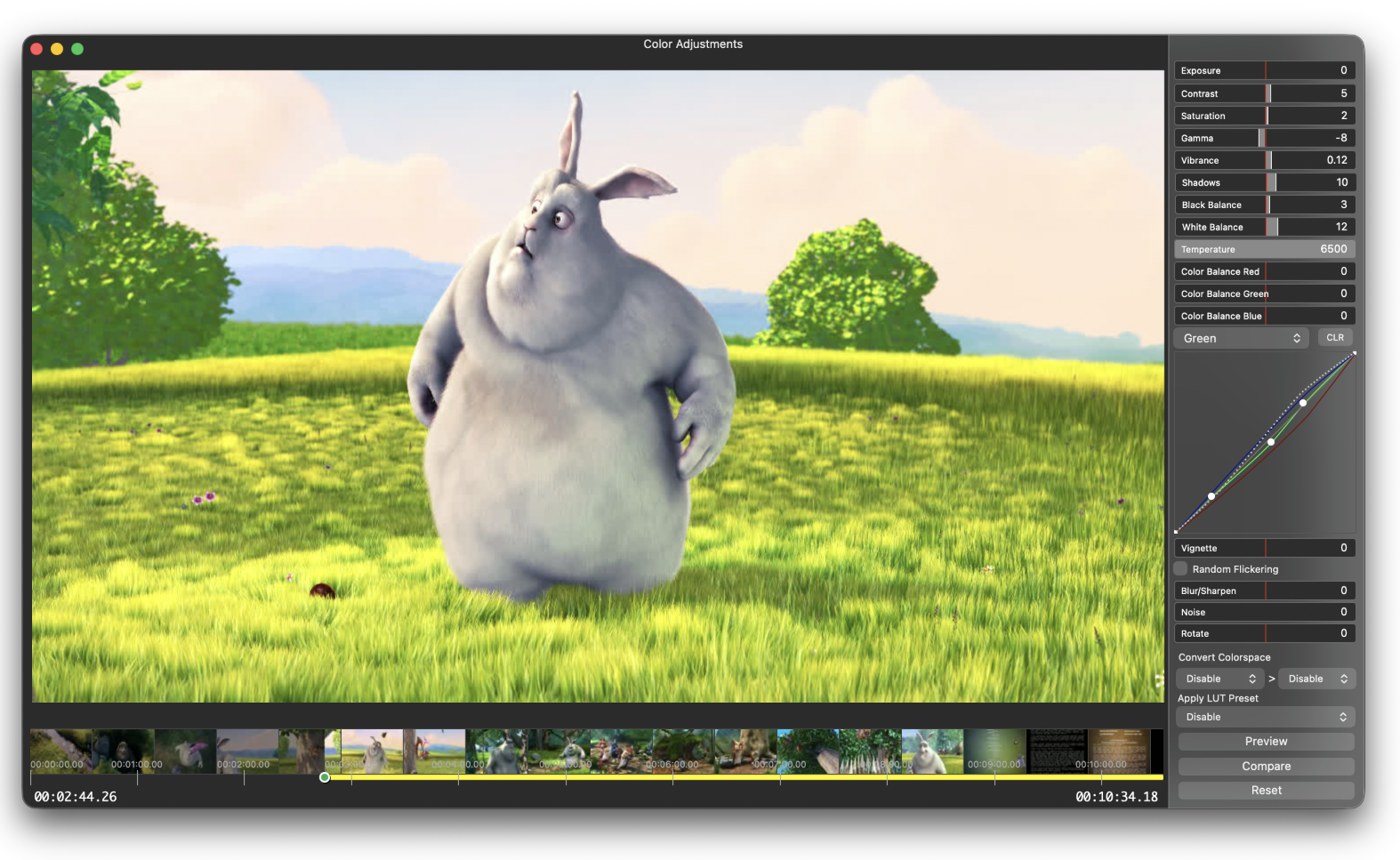Click the Color Adjustments window title
The height and width of the screenshot is (860, 1400).
(693, 44)
